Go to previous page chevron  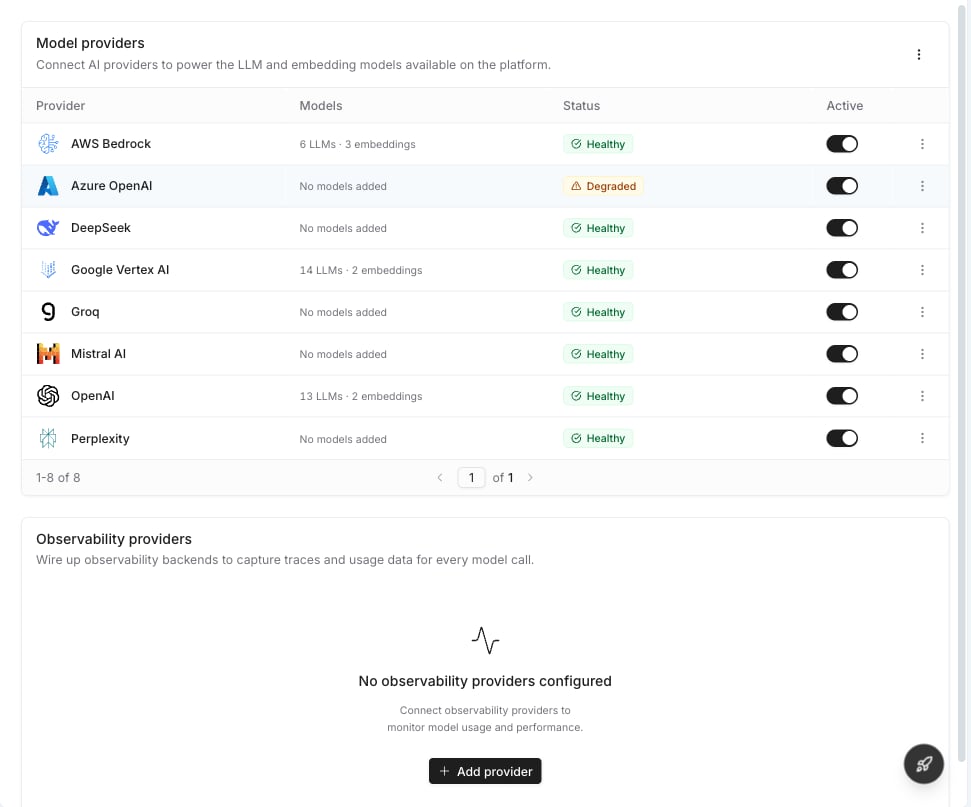(x=440, y=478)
